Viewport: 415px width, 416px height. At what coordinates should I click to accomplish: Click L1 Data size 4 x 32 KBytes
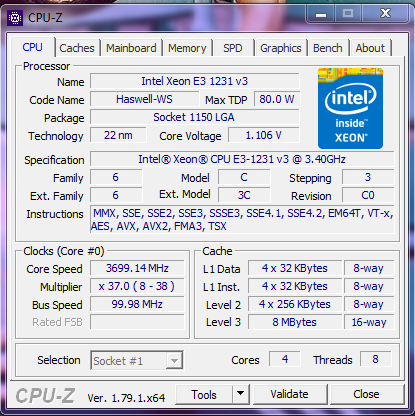pyautogui.click(x=295, y=268)
